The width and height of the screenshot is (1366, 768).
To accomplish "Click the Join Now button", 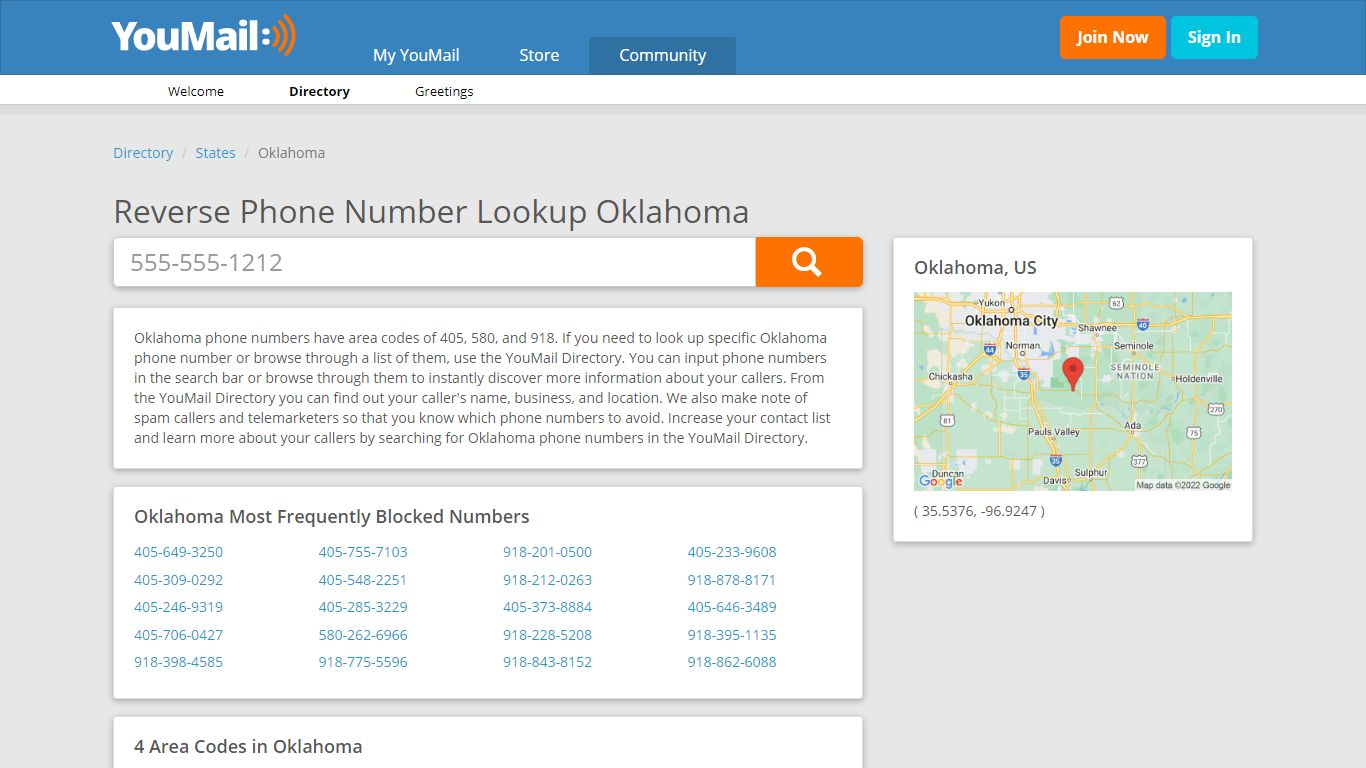I will tap(1112, 37).
